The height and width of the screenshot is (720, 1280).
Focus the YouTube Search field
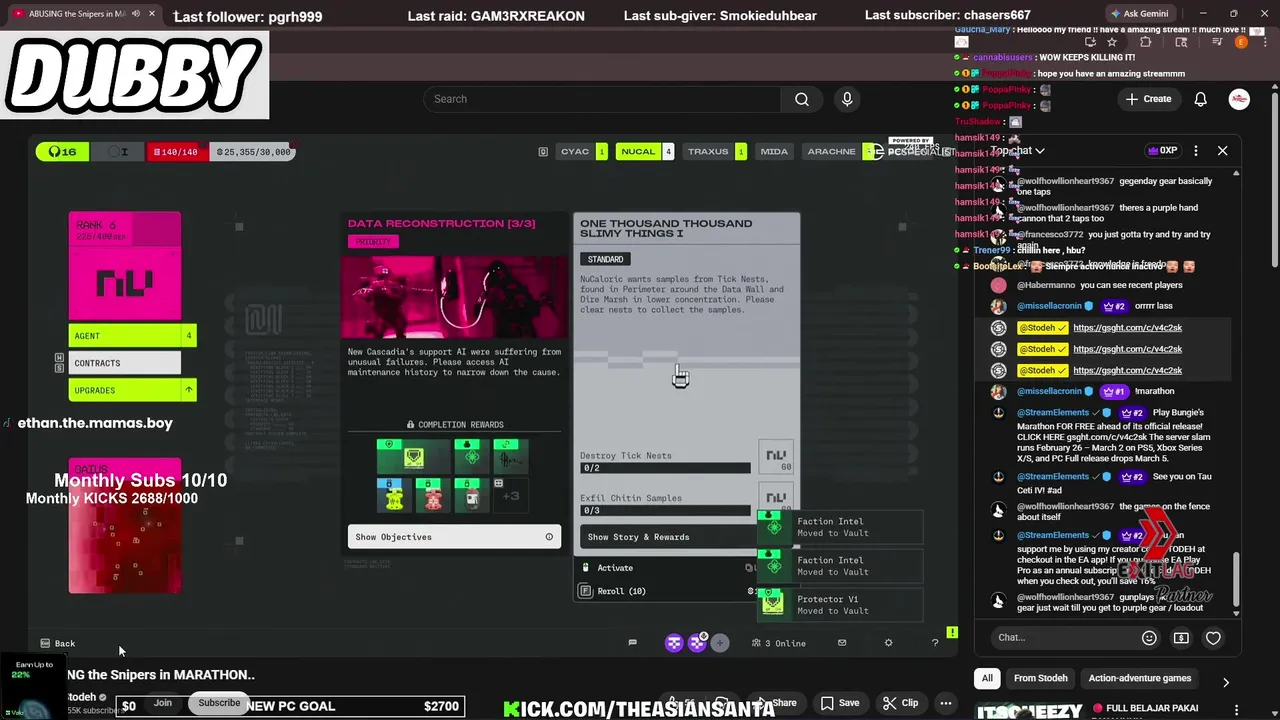pos(603,99)
